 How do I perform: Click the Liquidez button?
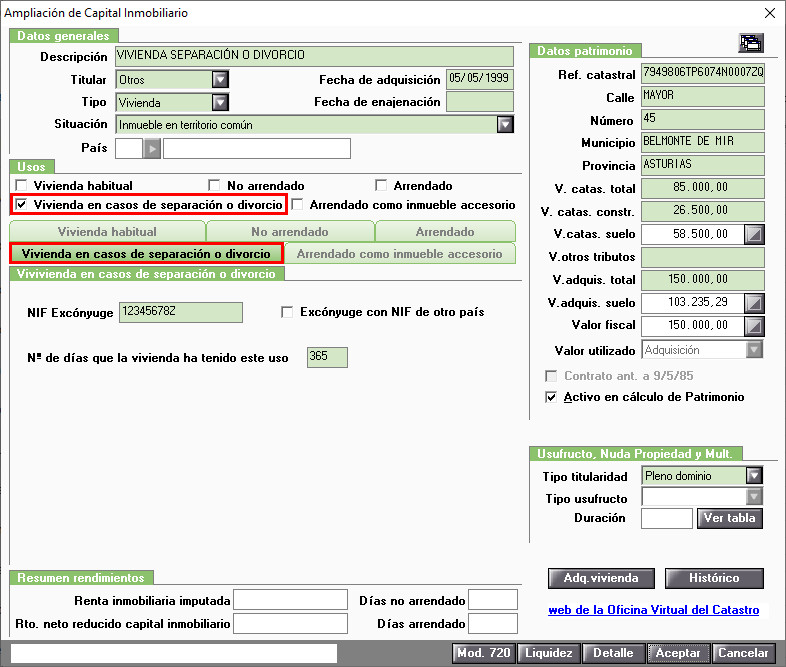click(x=548, y=653)
